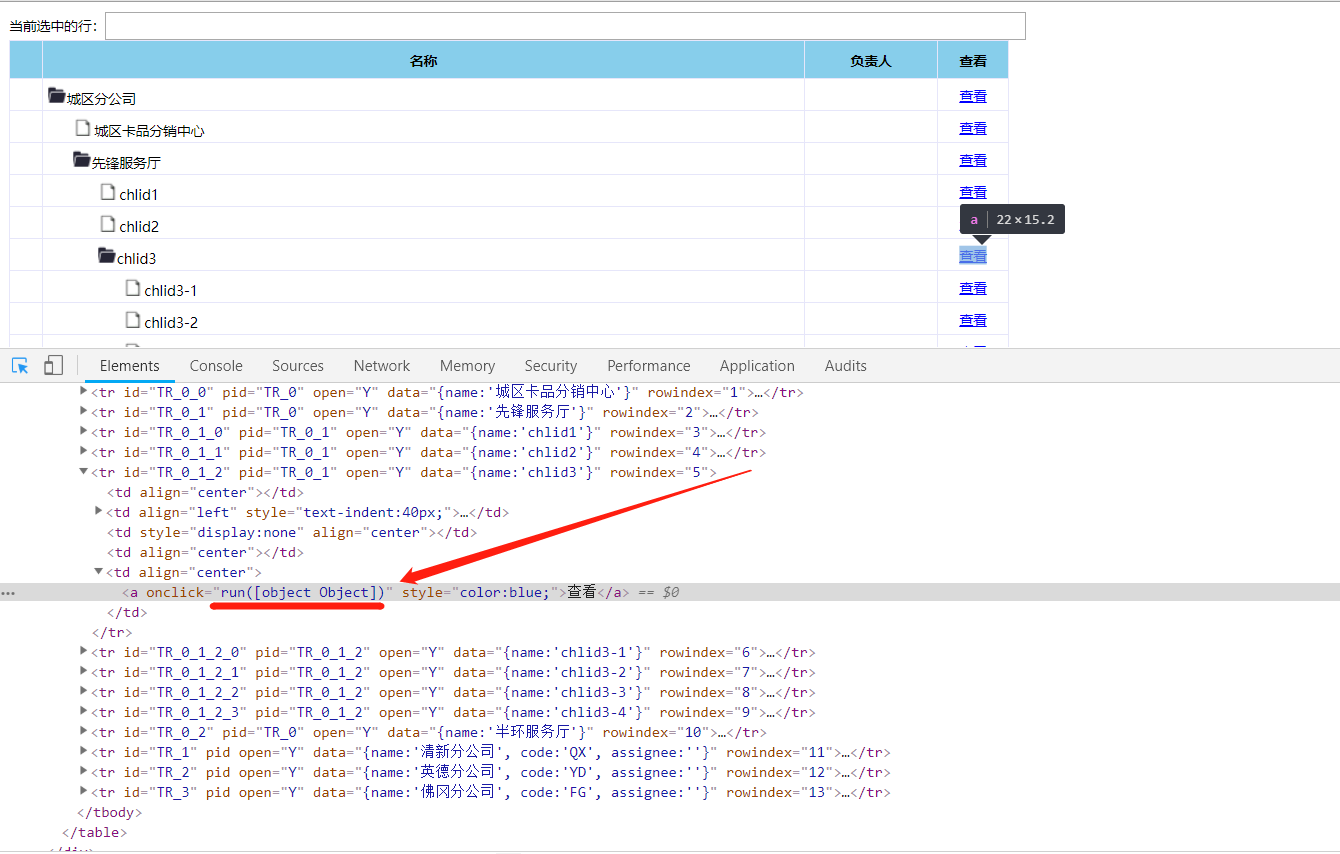This screenshot has width=1340, height=854.
Task: Open the Audits tab
Action: coord(846,366)
